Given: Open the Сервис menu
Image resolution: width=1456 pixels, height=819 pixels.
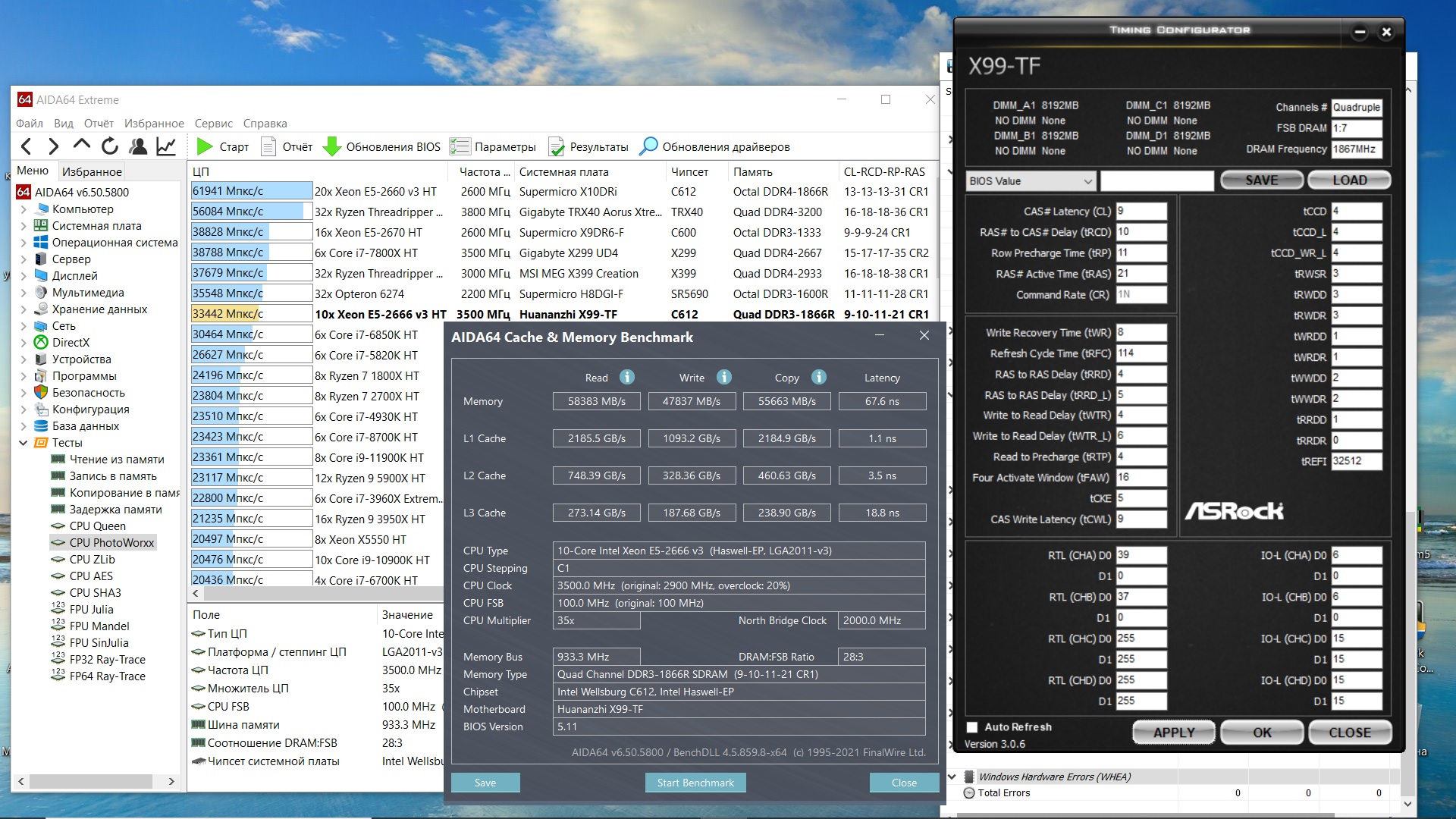Looking at the screenshot, I should coord(213,123).
